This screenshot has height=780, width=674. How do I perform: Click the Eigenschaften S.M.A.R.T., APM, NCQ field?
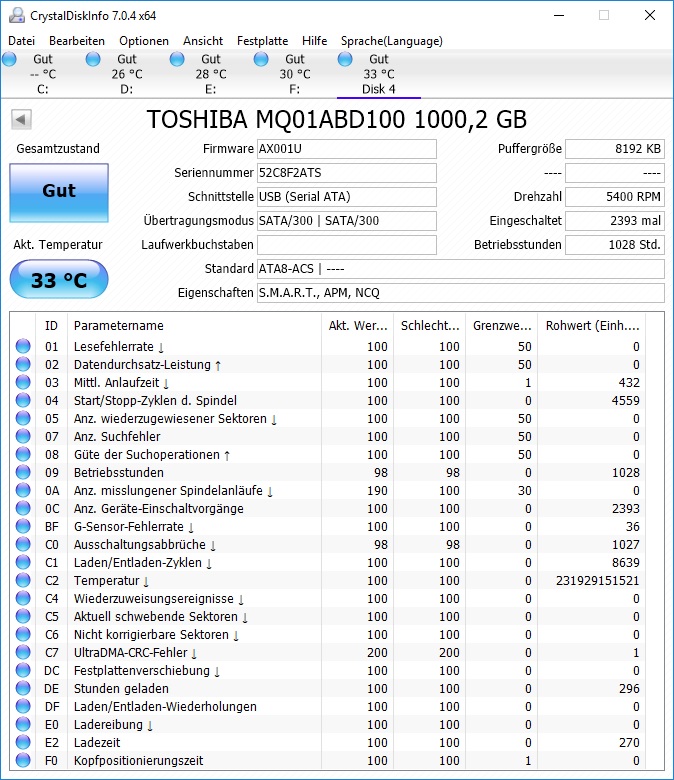pyautogui.click(x=461, y=292)
